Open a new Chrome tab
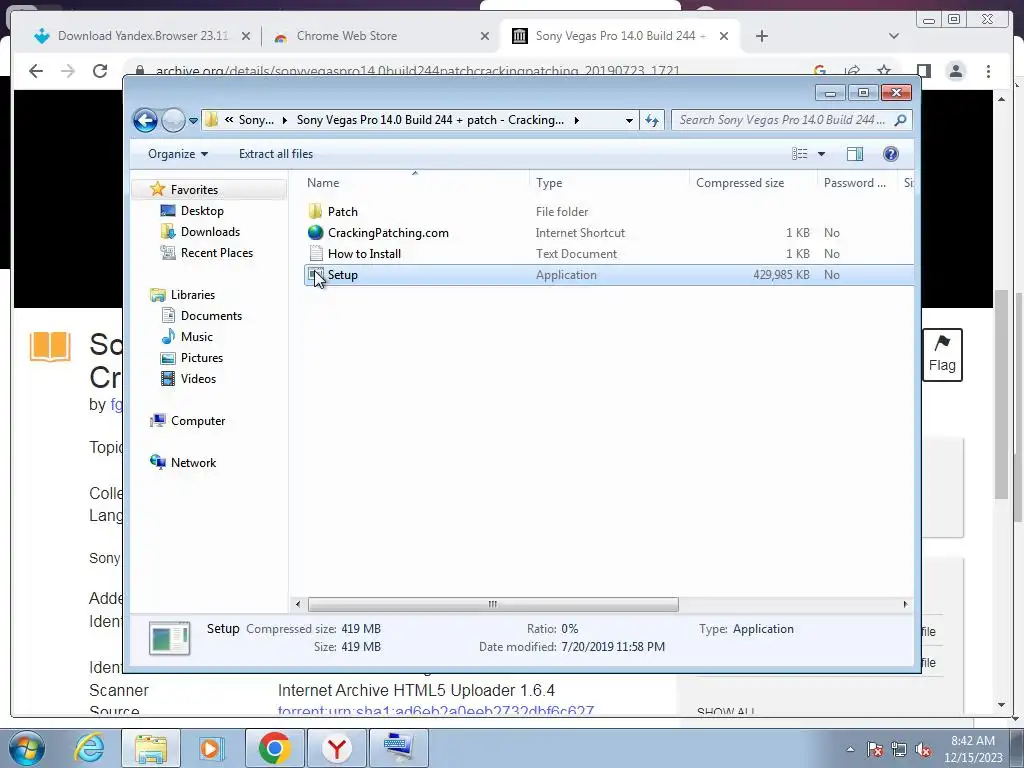Screen dimensions: 1024x768 click(761, 36)
